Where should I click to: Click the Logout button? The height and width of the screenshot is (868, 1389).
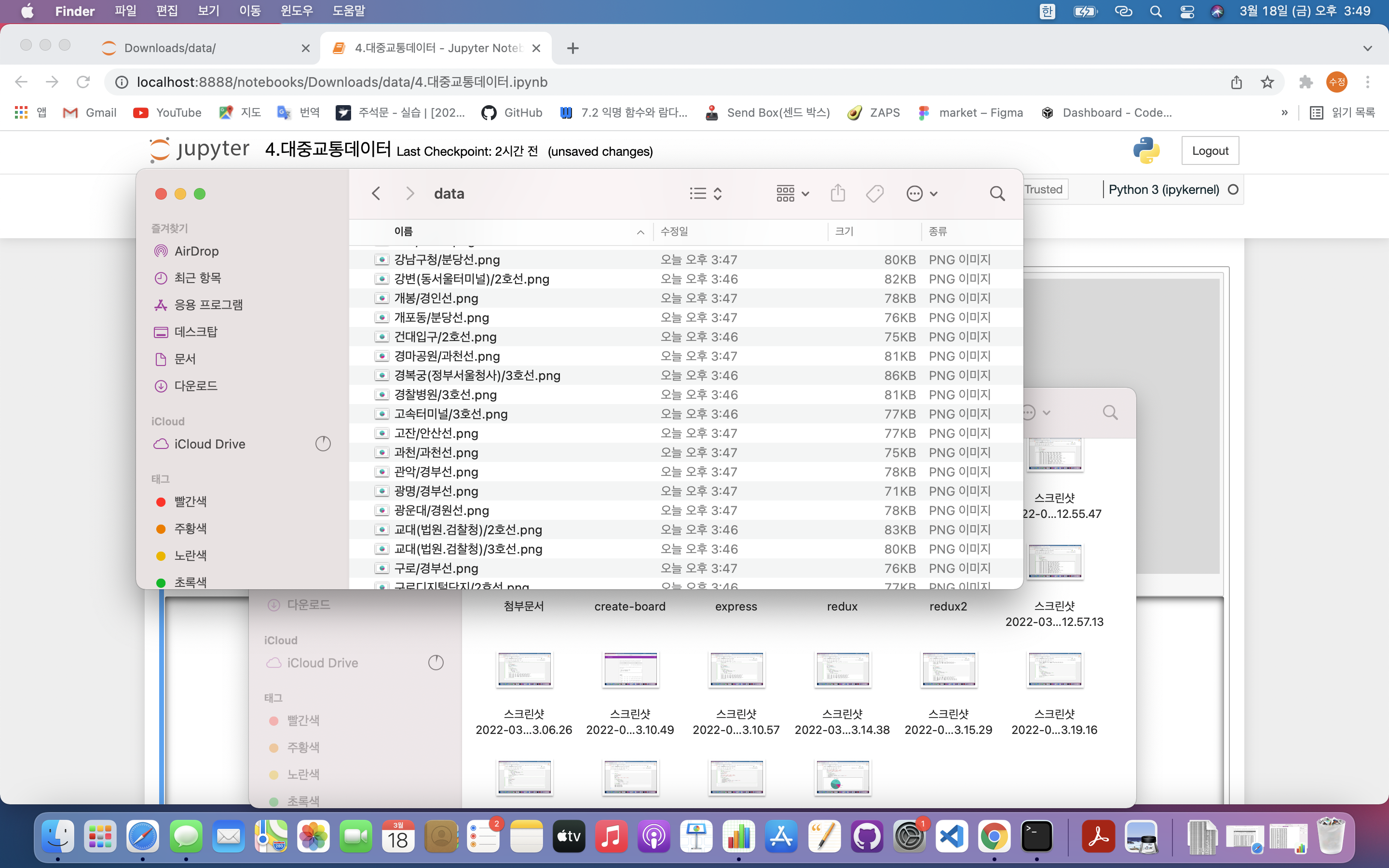click(x=1210, y=151)
